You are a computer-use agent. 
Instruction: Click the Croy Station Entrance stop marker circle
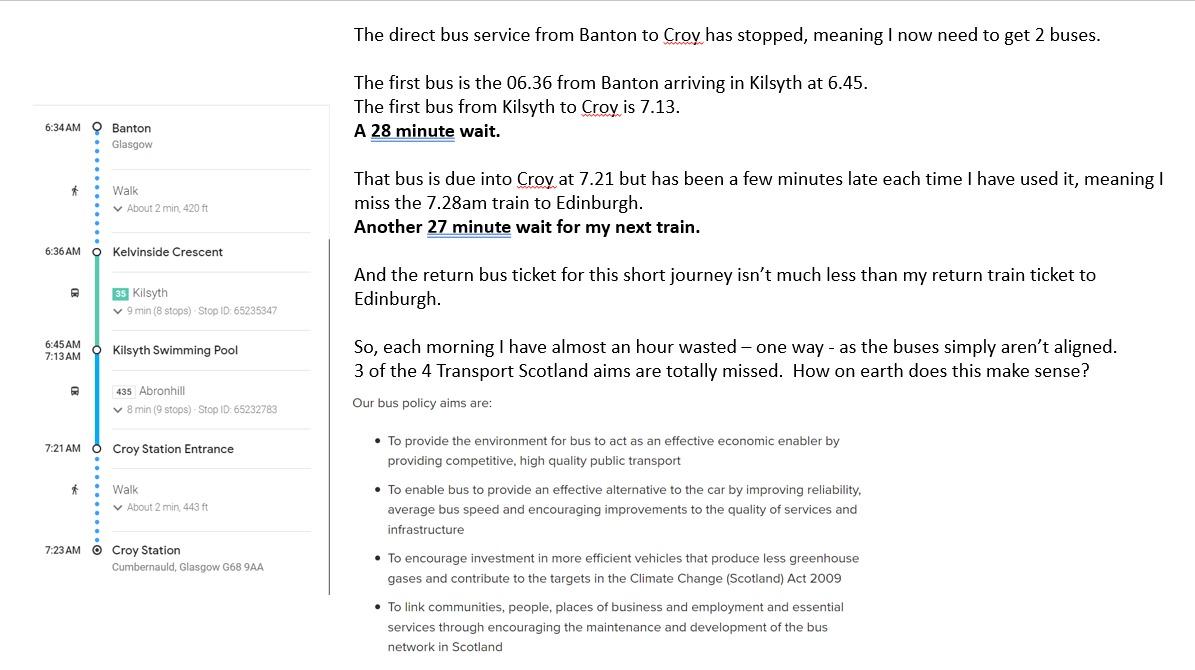[x=97, y=449]
